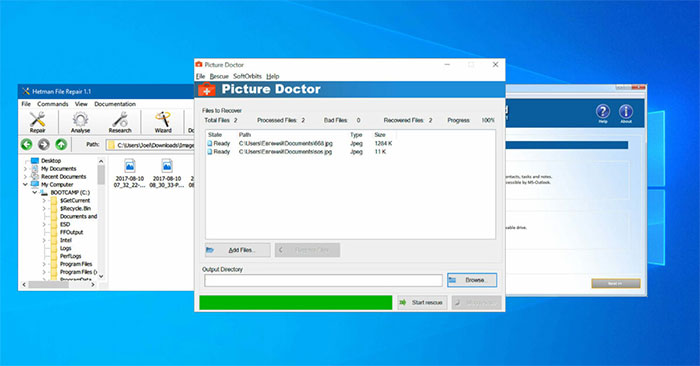Image resolution: width=700 pixels, height=366 pixels.
Task: Select the Logs folder in Hetman tree
Action: (x=66, y=248)
